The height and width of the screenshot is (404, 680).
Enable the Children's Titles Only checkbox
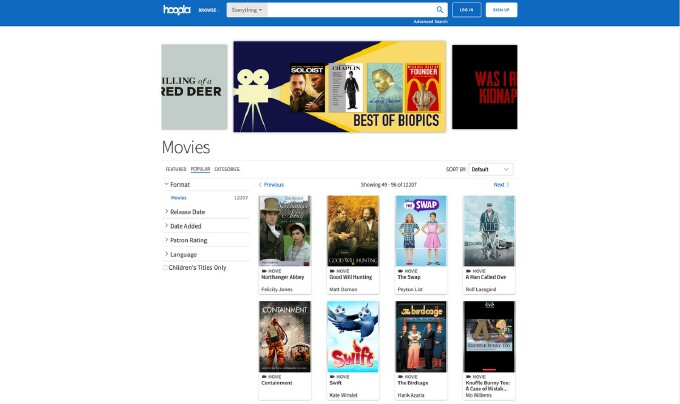[166, 268]
